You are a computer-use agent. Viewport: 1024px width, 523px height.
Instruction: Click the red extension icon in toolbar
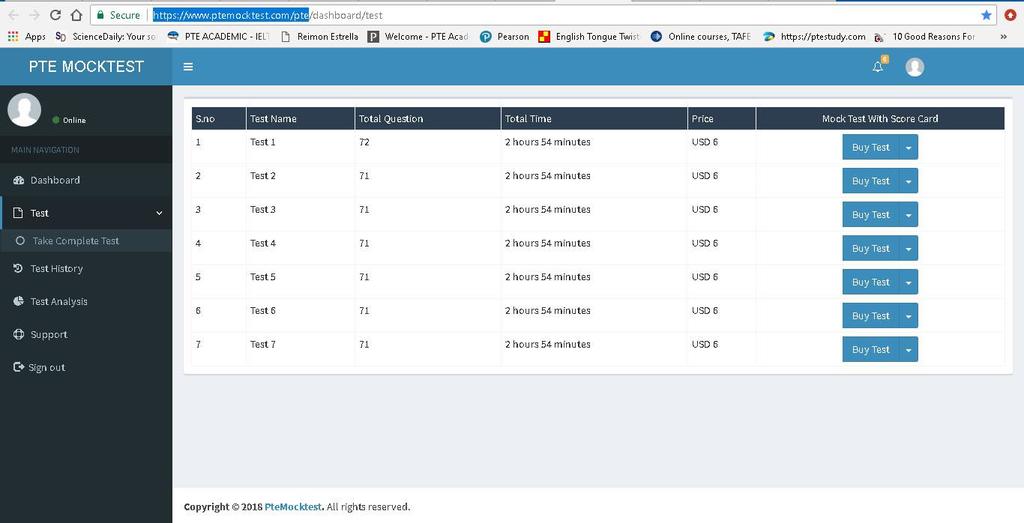pos(1010,15)
